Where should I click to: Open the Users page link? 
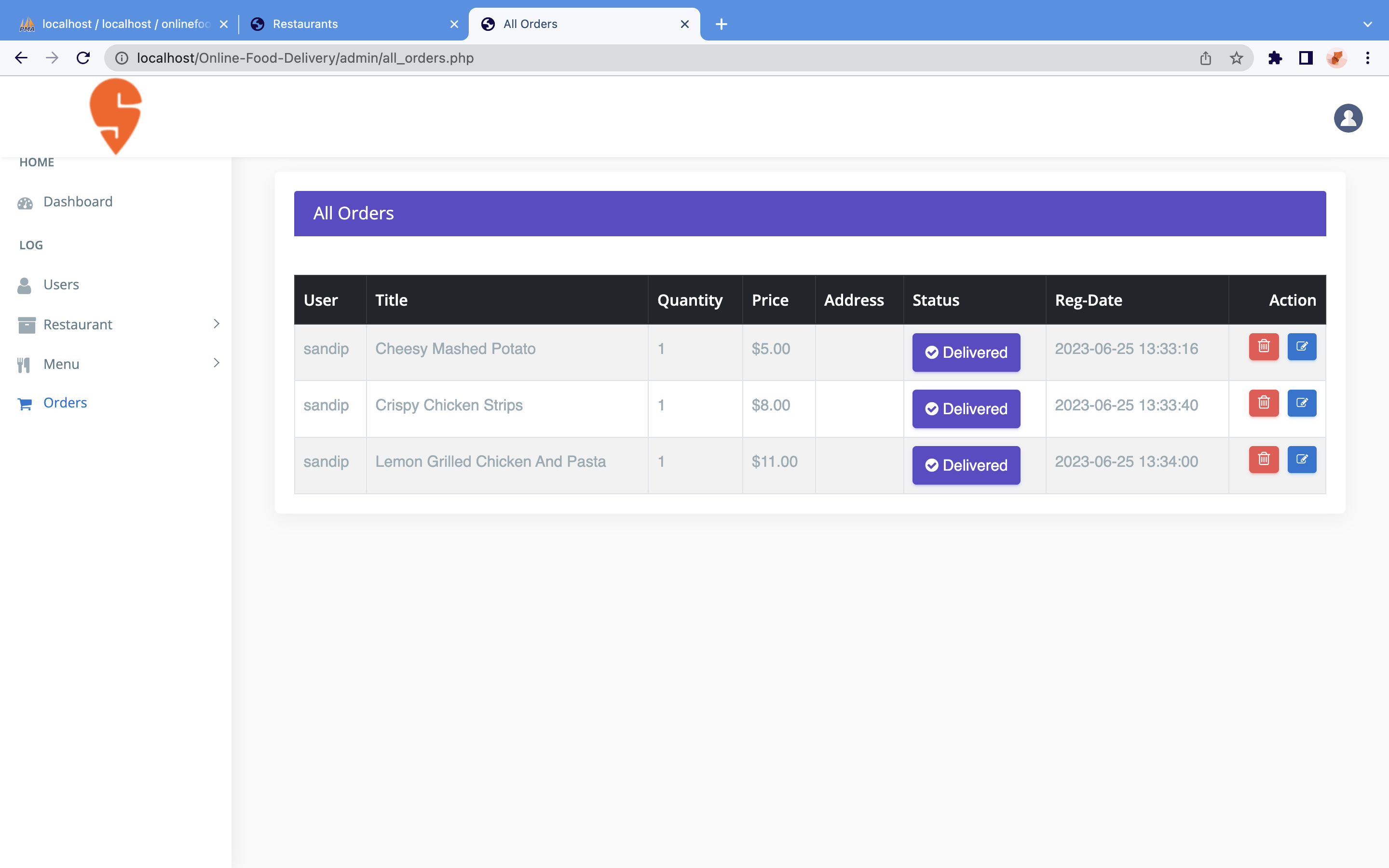pyautogui.click(x=61, y=285)
